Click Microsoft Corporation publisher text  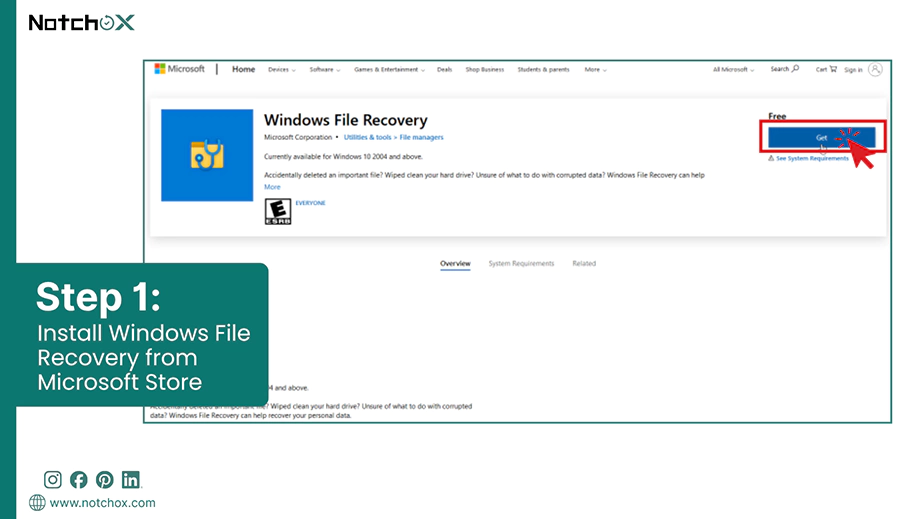(x=298, y=138)
